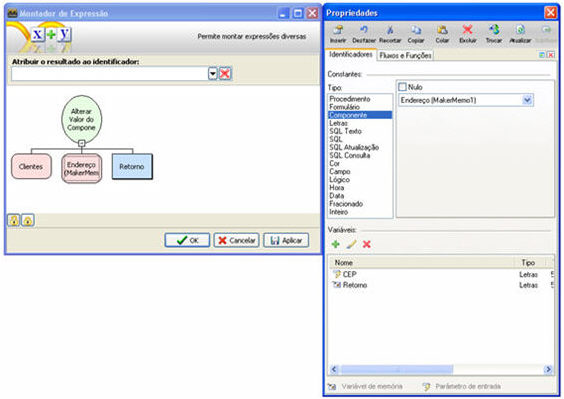
Task: Click the Atualizar refresh icon
Action: 520,30
